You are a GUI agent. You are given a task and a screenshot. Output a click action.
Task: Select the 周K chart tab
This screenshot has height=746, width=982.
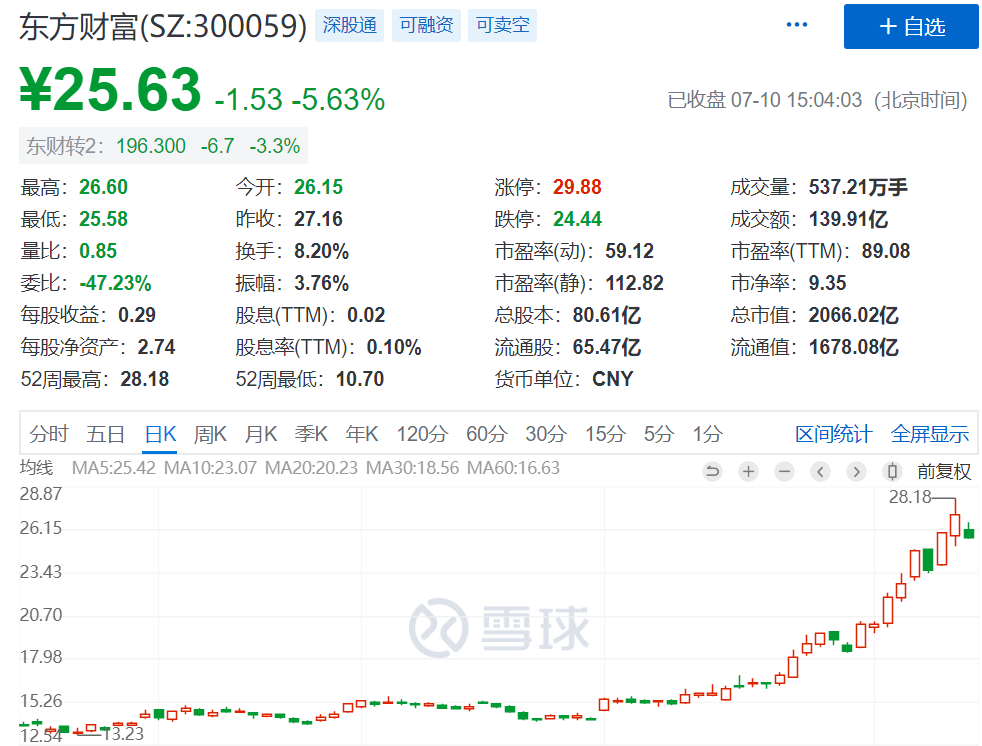click(x=210, y=433)
